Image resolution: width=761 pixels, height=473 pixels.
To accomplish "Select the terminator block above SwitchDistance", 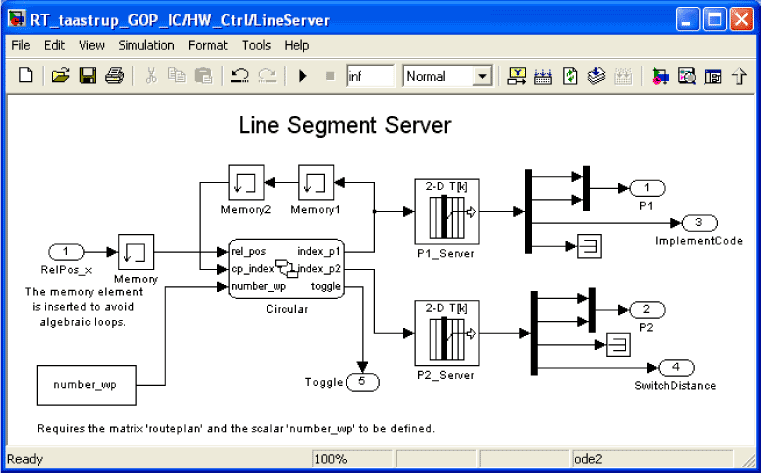I will [619, 345].
